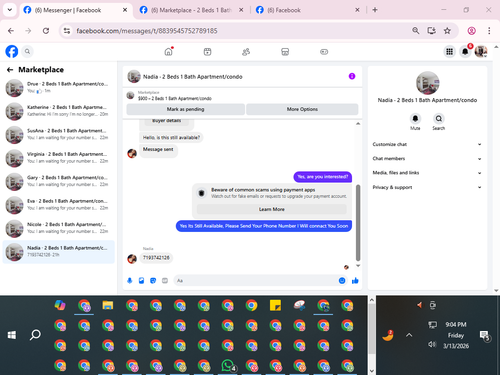500x375 pixels.
Task: Open Eva conversation
Action: point(59,205)
